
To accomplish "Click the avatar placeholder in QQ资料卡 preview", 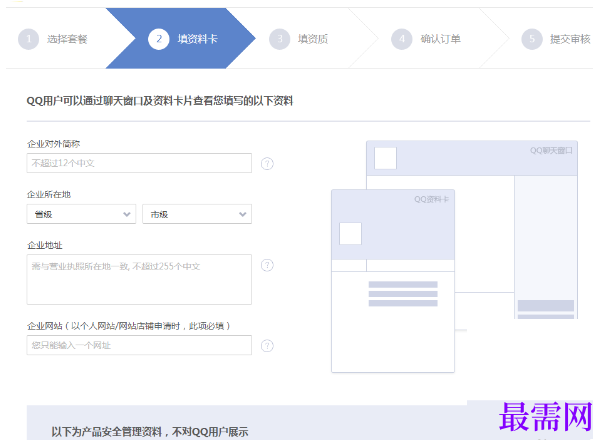I will pyautogui.click(x=350, y=233).
